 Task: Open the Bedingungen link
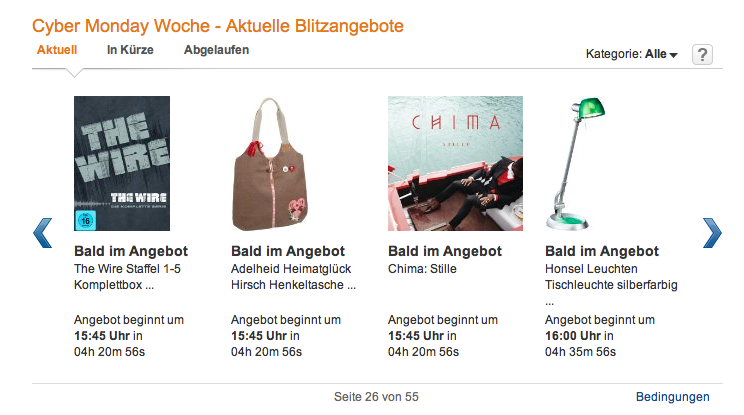[x=673, y=397]
